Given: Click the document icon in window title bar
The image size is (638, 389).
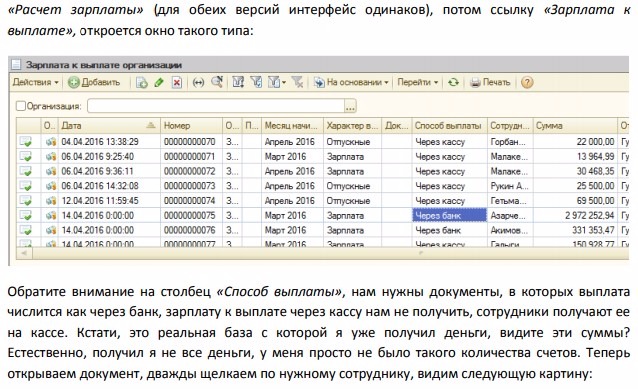Looking at the screenshot, I should [x=16, y=65].
